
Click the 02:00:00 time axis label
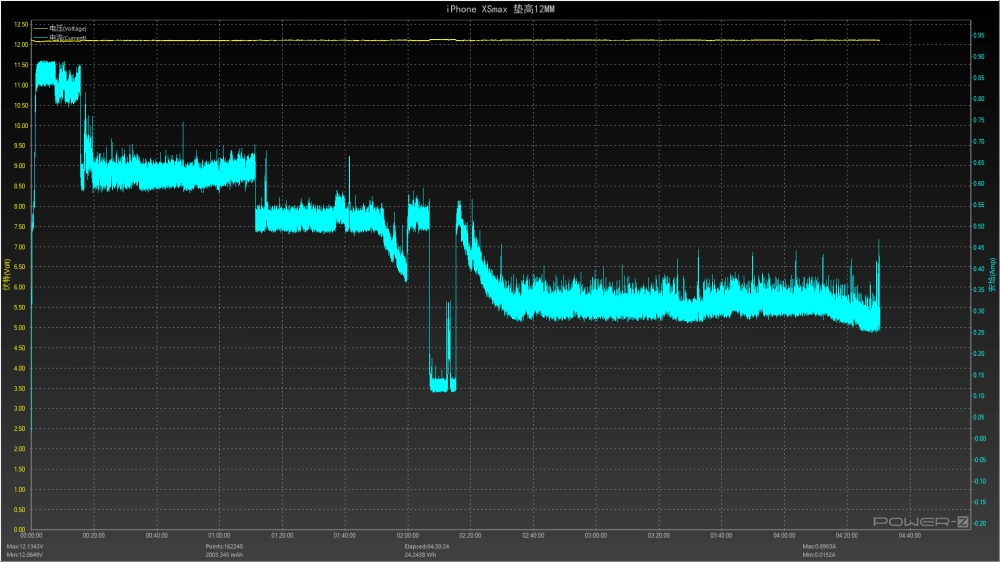(408, 536)
